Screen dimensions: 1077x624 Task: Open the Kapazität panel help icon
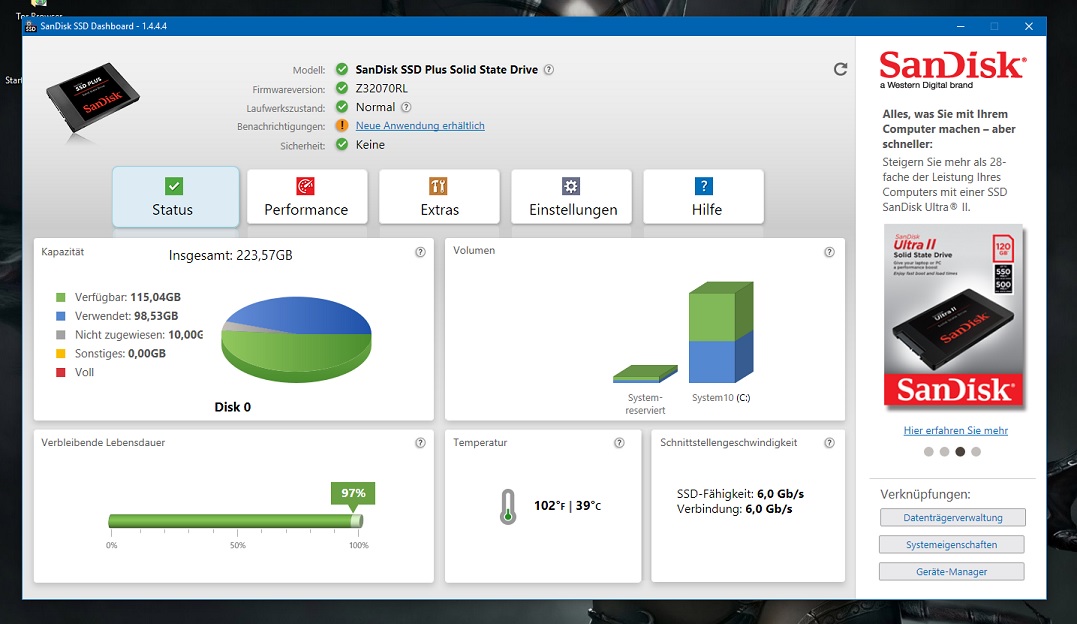(x=420, y=252)
